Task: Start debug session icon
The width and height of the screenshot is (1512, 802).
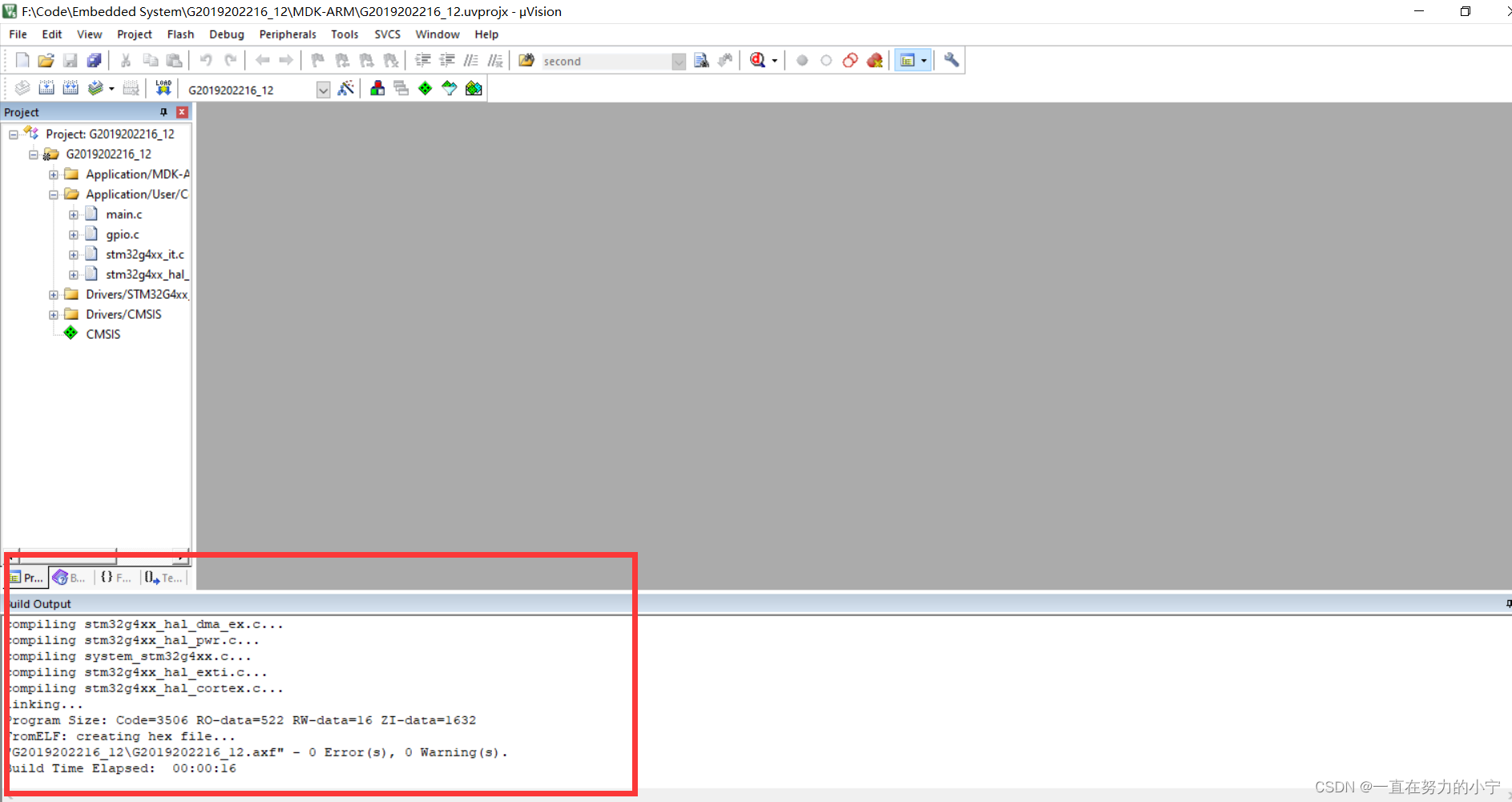Action: 757,60
